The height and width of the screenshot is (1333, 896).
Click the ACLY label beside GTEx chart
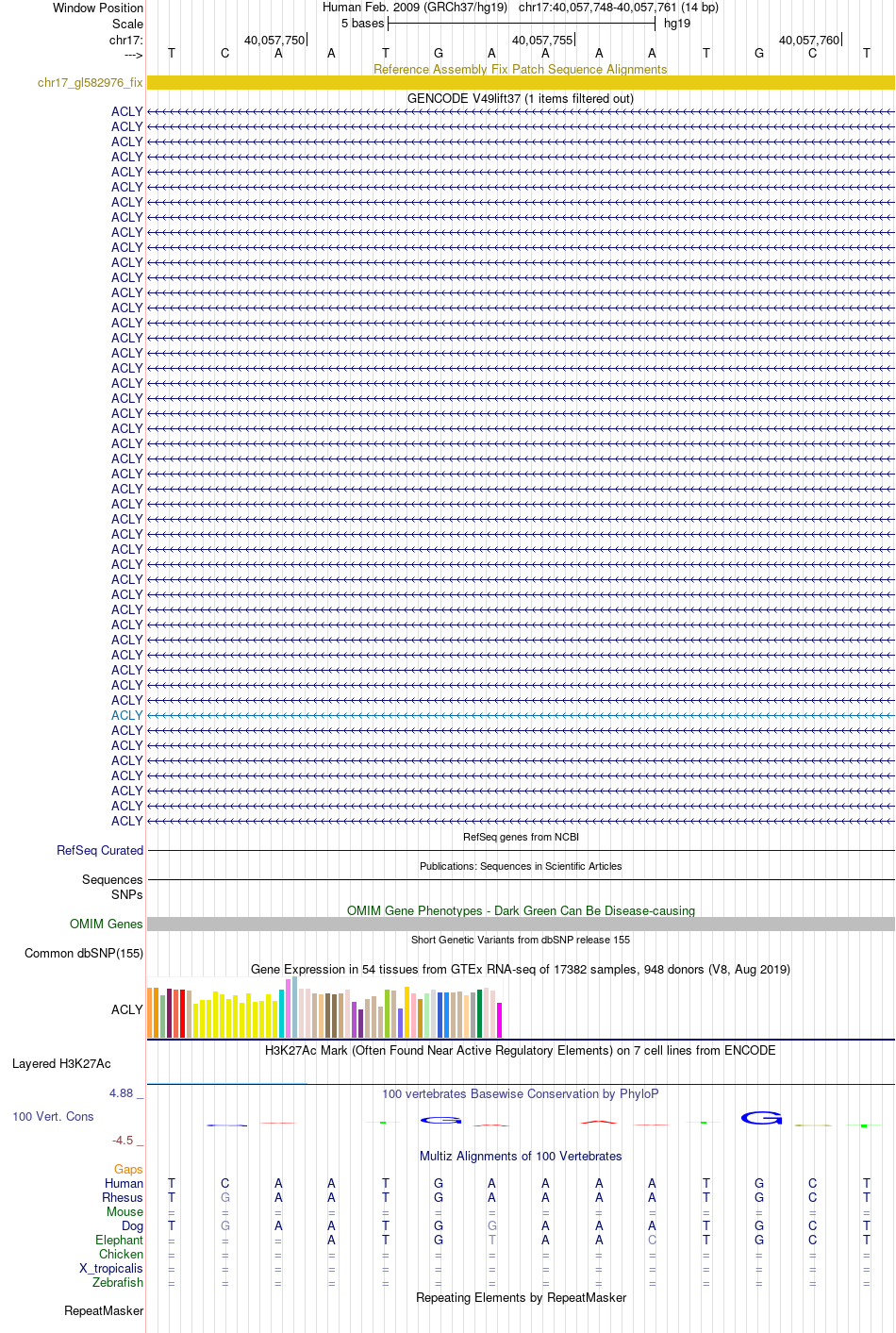[127, 1009]
